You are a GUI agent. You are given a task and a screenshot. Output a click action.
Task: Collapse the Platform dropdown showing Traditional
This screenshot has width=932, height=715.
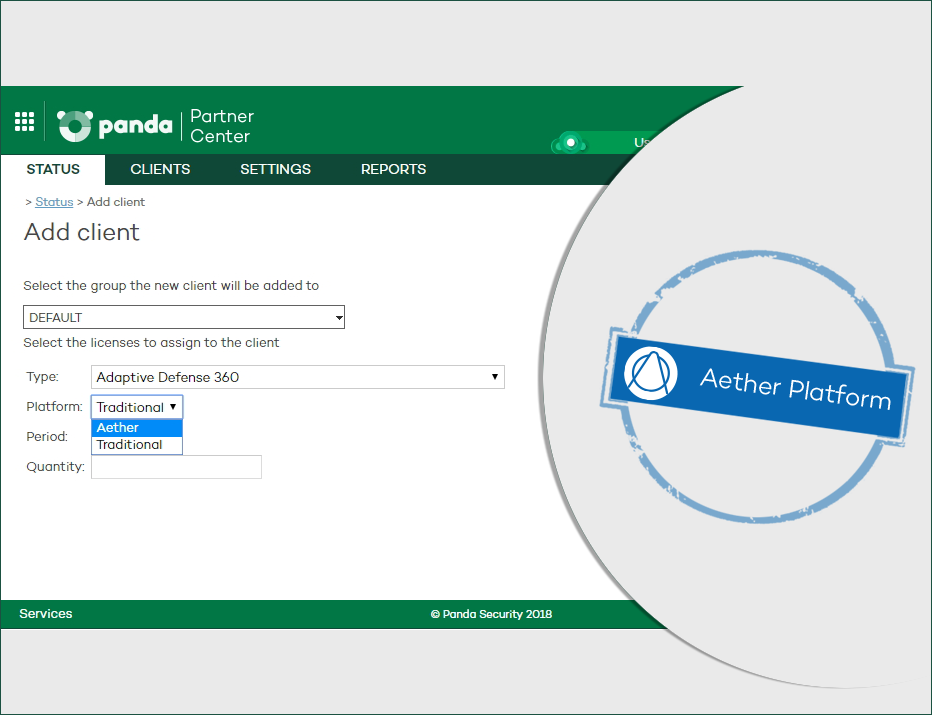pyautogui.click(x=137, y=407)
